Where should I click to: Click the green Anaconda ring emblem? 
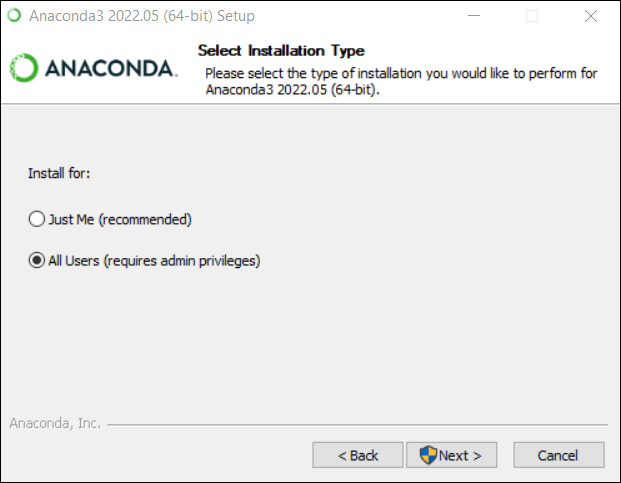click(x=24, y=68)
